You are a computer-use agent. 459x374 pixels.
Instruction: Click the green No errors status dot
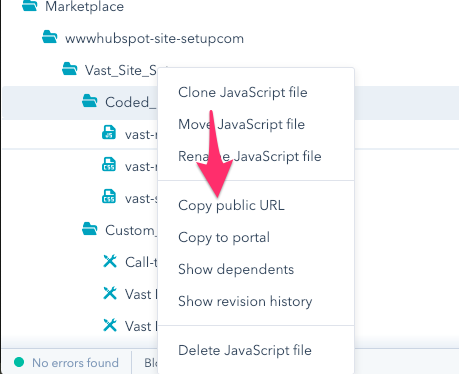click(x=19, y=362)
